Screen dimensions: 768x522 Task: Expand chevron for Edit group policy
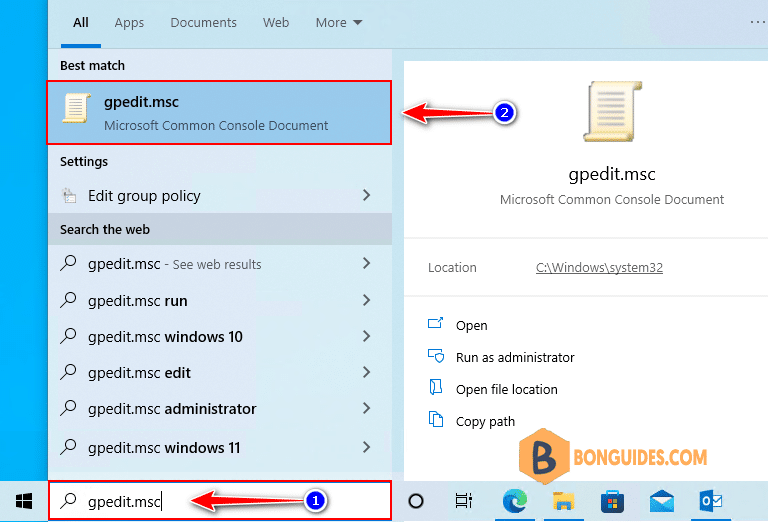[366, 195]
